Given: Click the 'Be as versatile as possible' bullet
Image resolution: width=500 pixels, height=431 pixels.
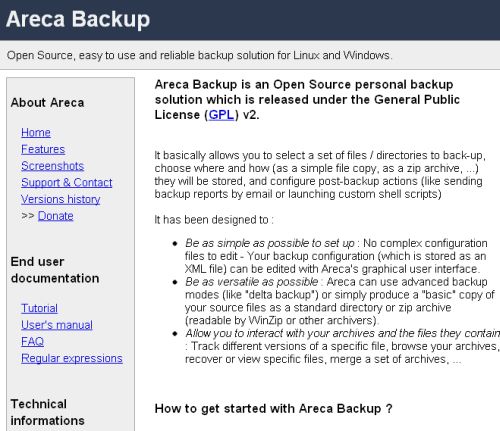Looking at the screenshot, I should [340, 301].
